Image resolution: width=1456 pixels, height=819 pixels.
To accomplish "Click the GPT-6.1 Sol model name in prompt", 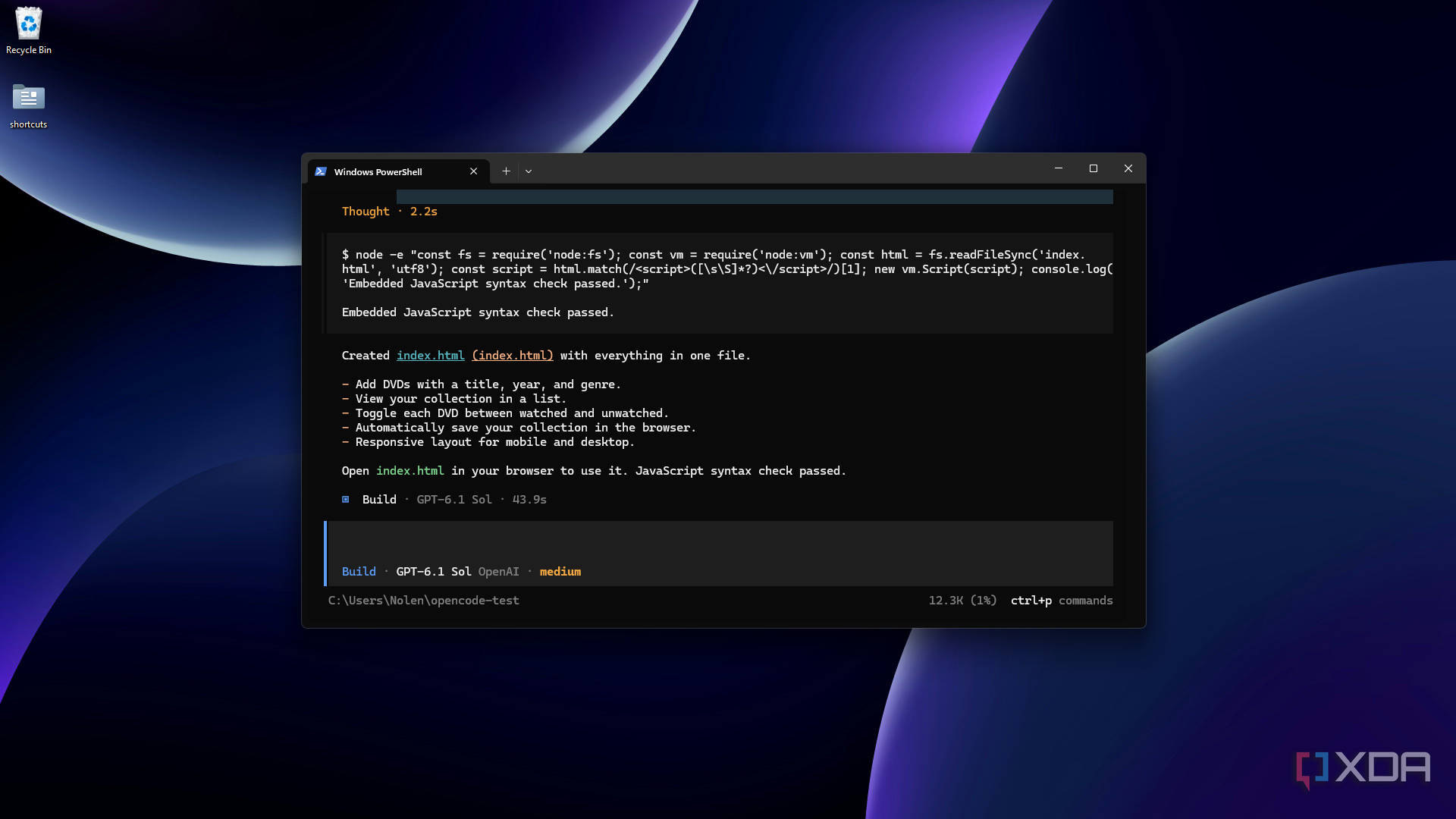I will [434, 572].
